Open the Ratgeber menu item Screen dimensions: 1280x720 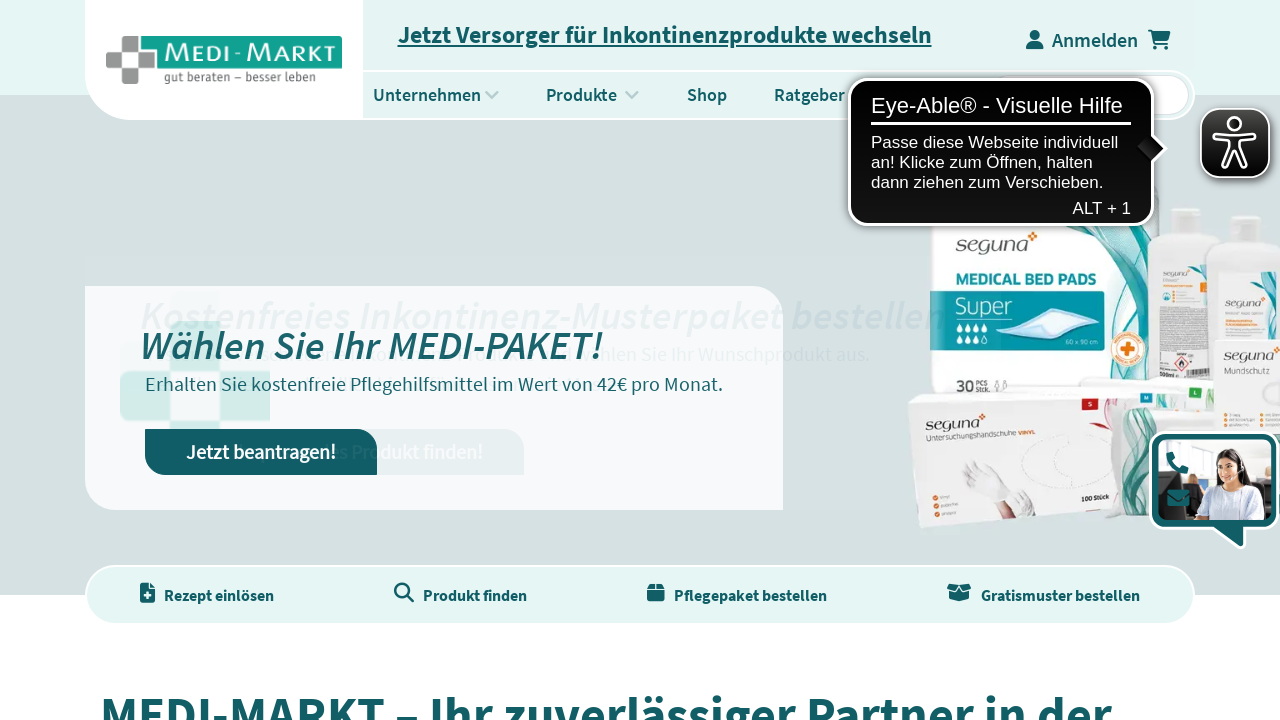809,95
